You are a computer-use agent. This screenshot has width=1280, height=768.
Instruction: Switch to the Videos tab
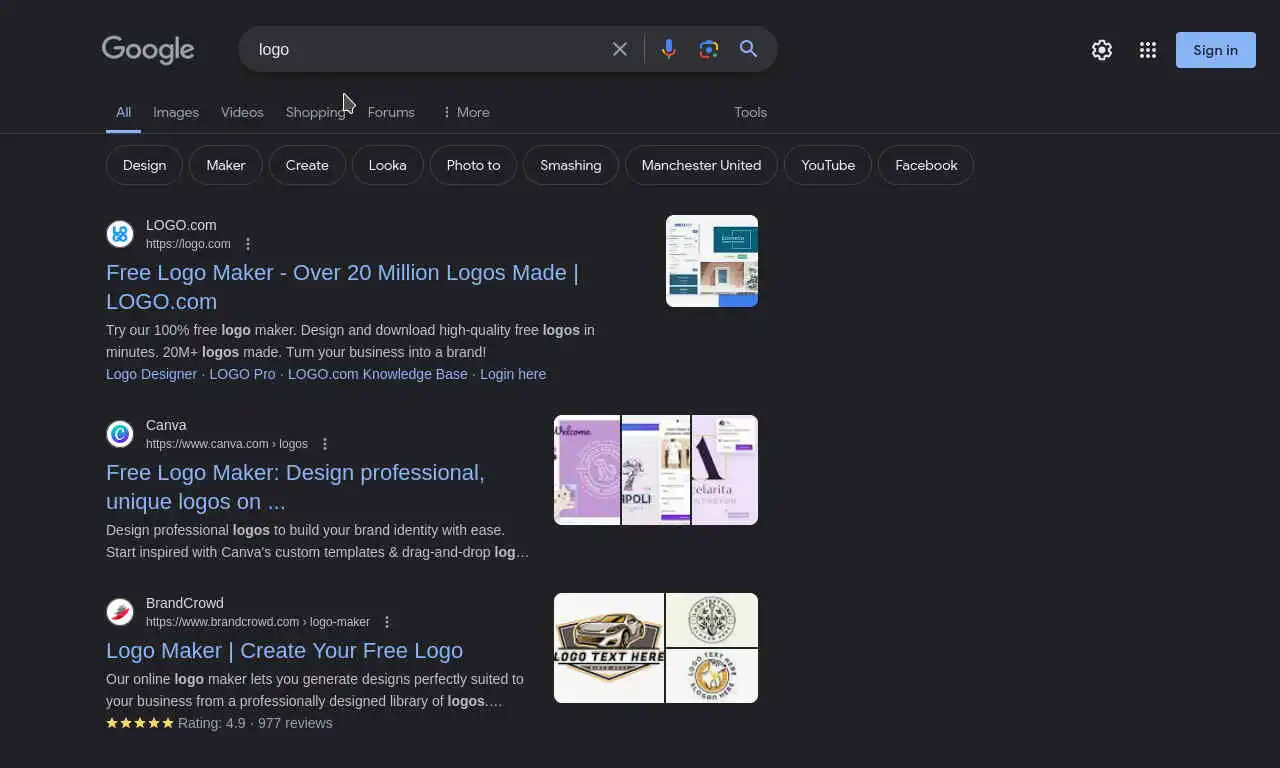[x=242, y=112]
